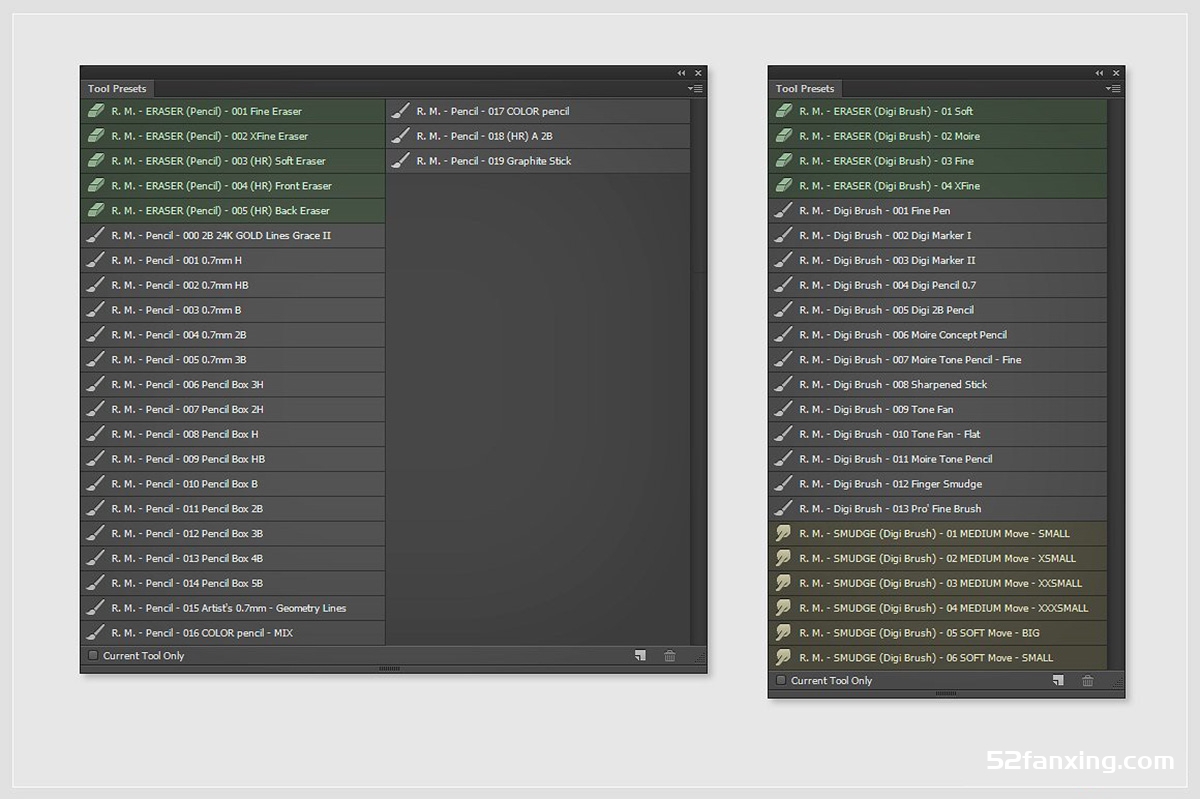Delete tool preset via left panel trash icon

pyautogui.click(x=670, y=656)
